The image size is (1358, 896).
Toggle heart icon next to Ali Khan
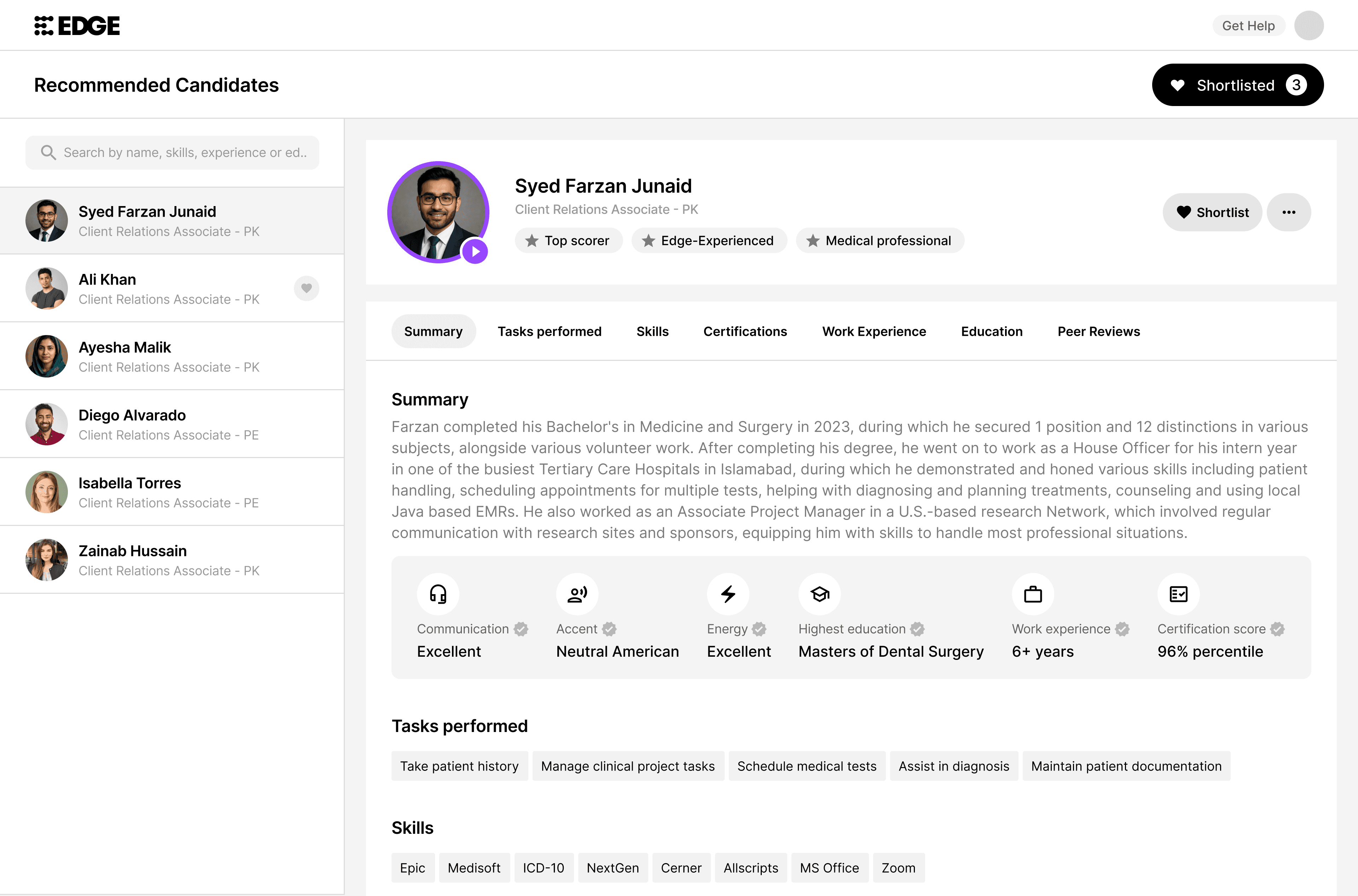307,288
